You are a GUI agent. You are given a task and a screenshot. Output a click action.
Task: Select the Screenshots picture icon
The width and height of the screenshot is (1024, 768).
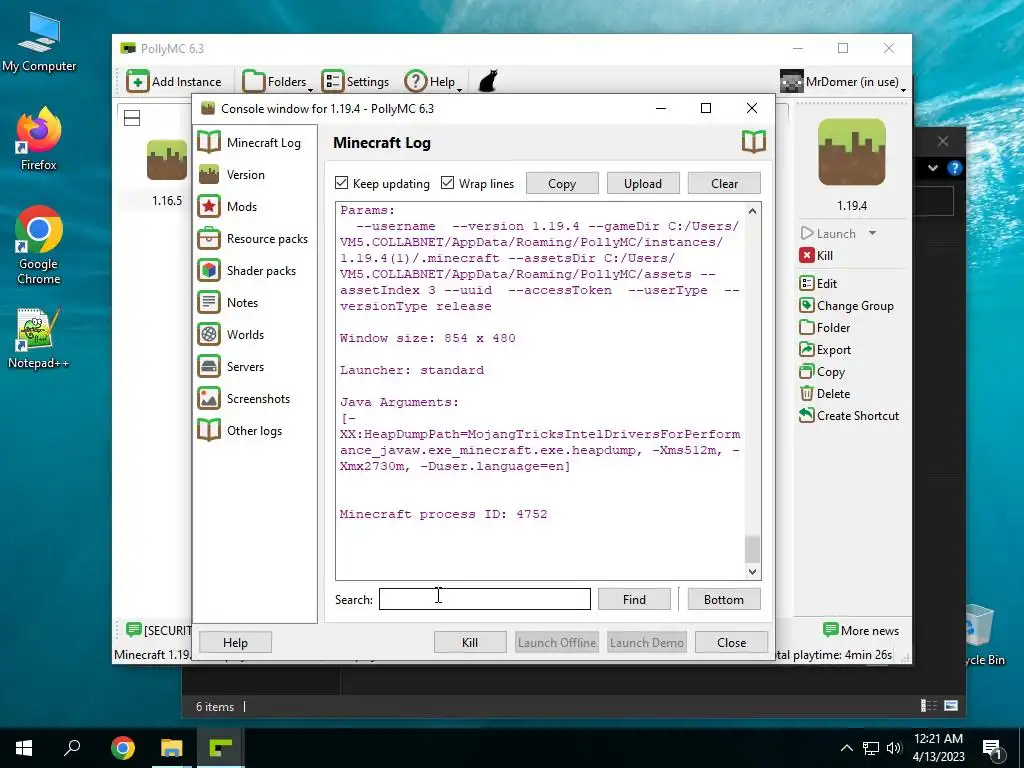209,398
